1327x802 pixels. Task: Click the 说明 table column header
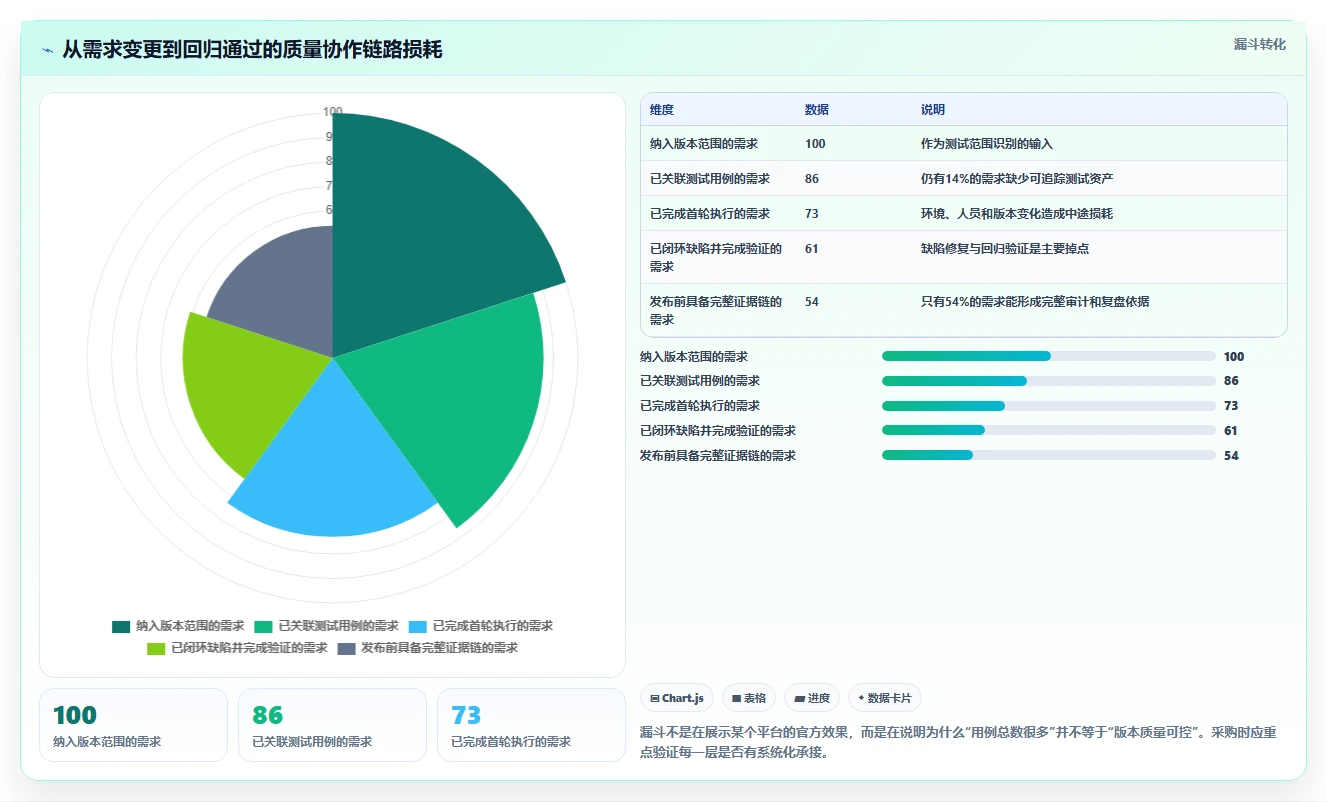[933, 110]
